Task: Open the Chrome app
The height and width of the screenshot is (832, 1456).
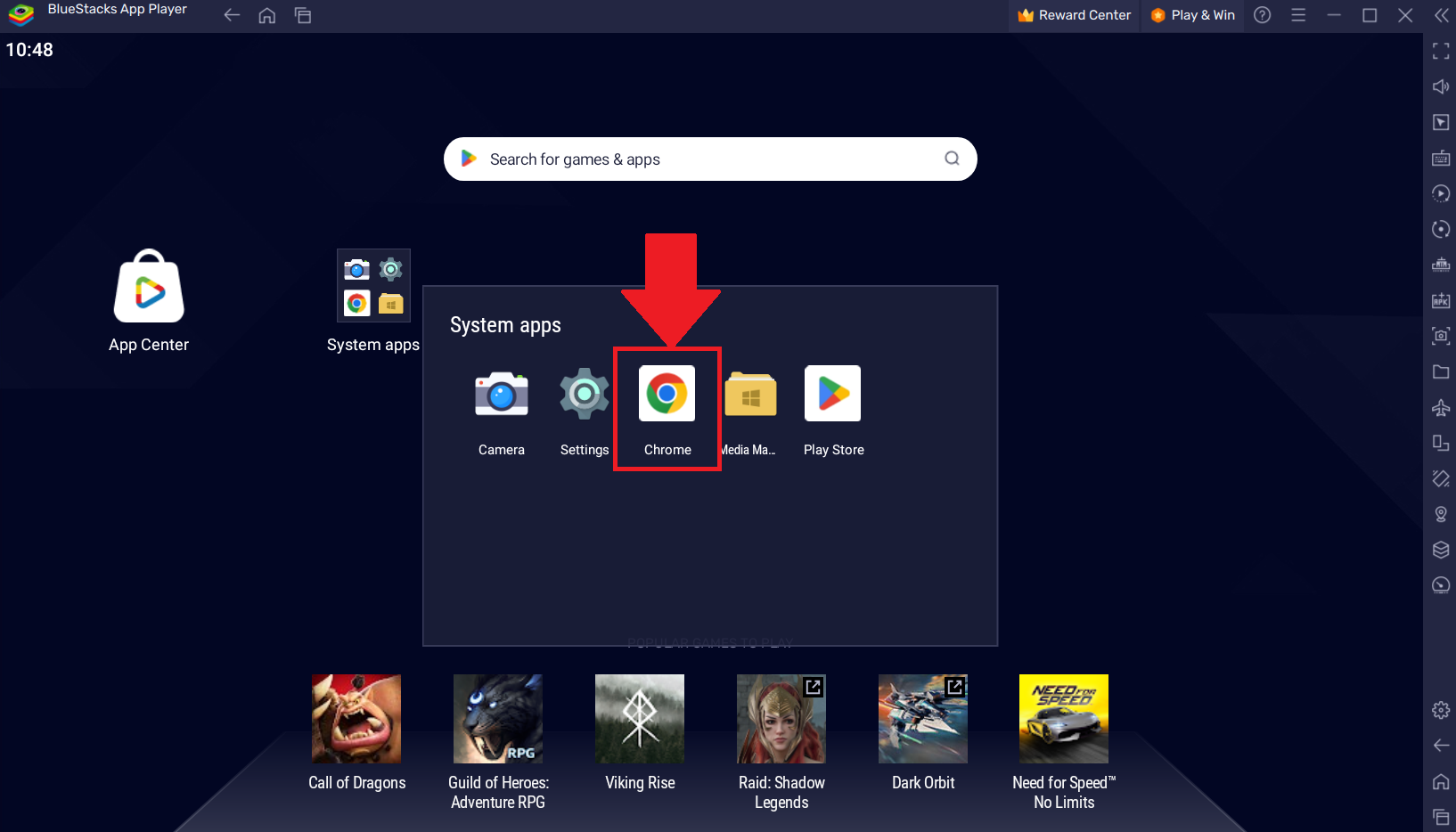Action: pyautogui.click(x=667, y=393)
